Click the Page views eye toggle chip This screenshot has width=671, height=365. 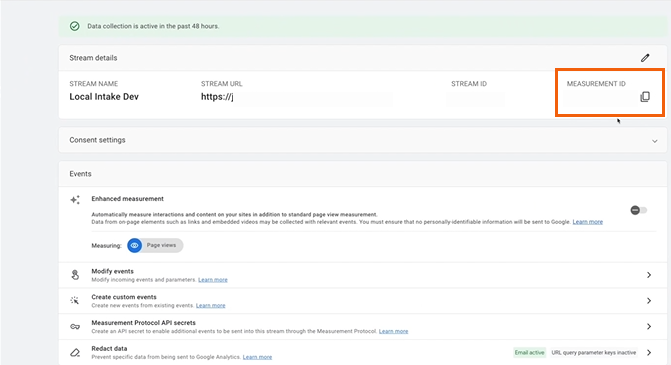click(x=155, y=245)
